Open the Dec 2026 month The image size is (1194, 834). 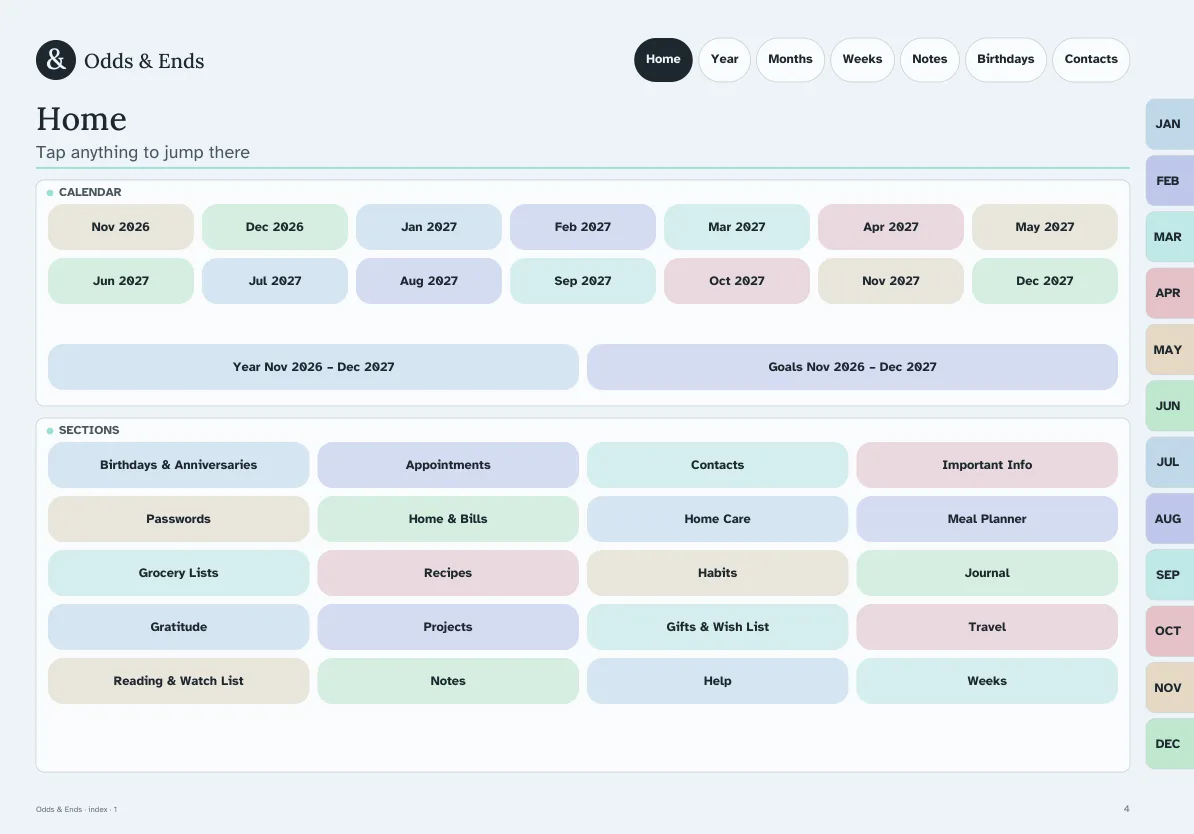pyautogui.click(x=275, y=227)
